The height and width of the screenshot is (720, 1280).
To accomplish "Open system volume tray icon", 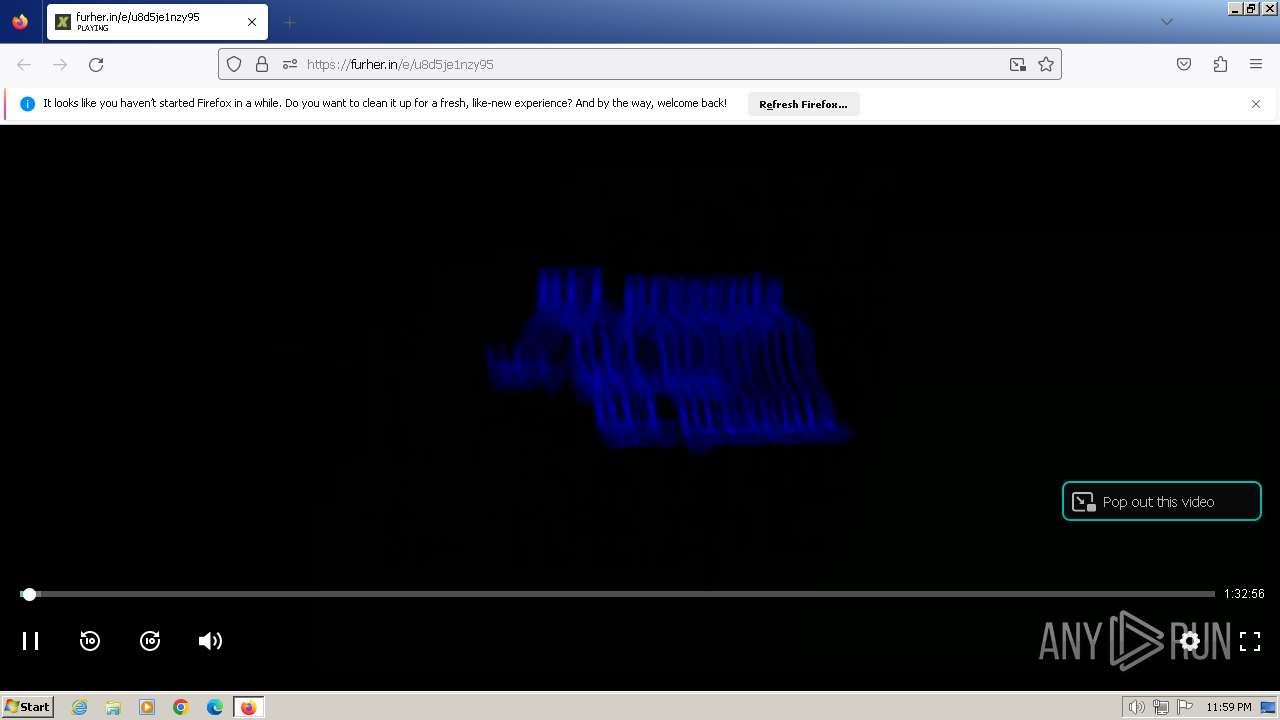I will 1137,707.
